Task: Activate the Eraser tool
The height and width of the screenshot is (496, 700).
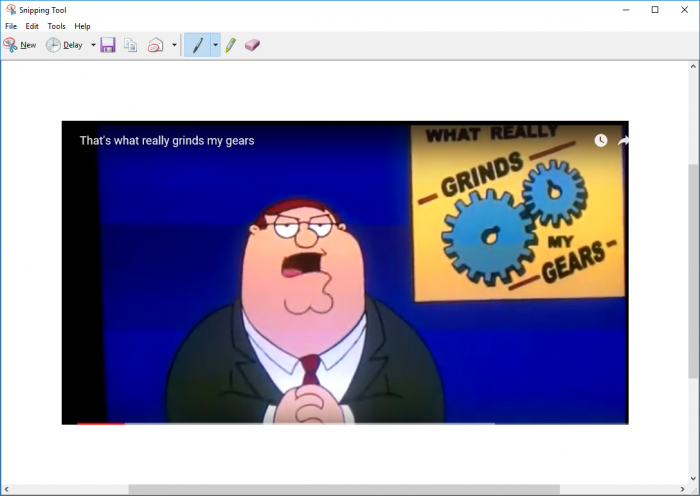Action: pos(252,45)
